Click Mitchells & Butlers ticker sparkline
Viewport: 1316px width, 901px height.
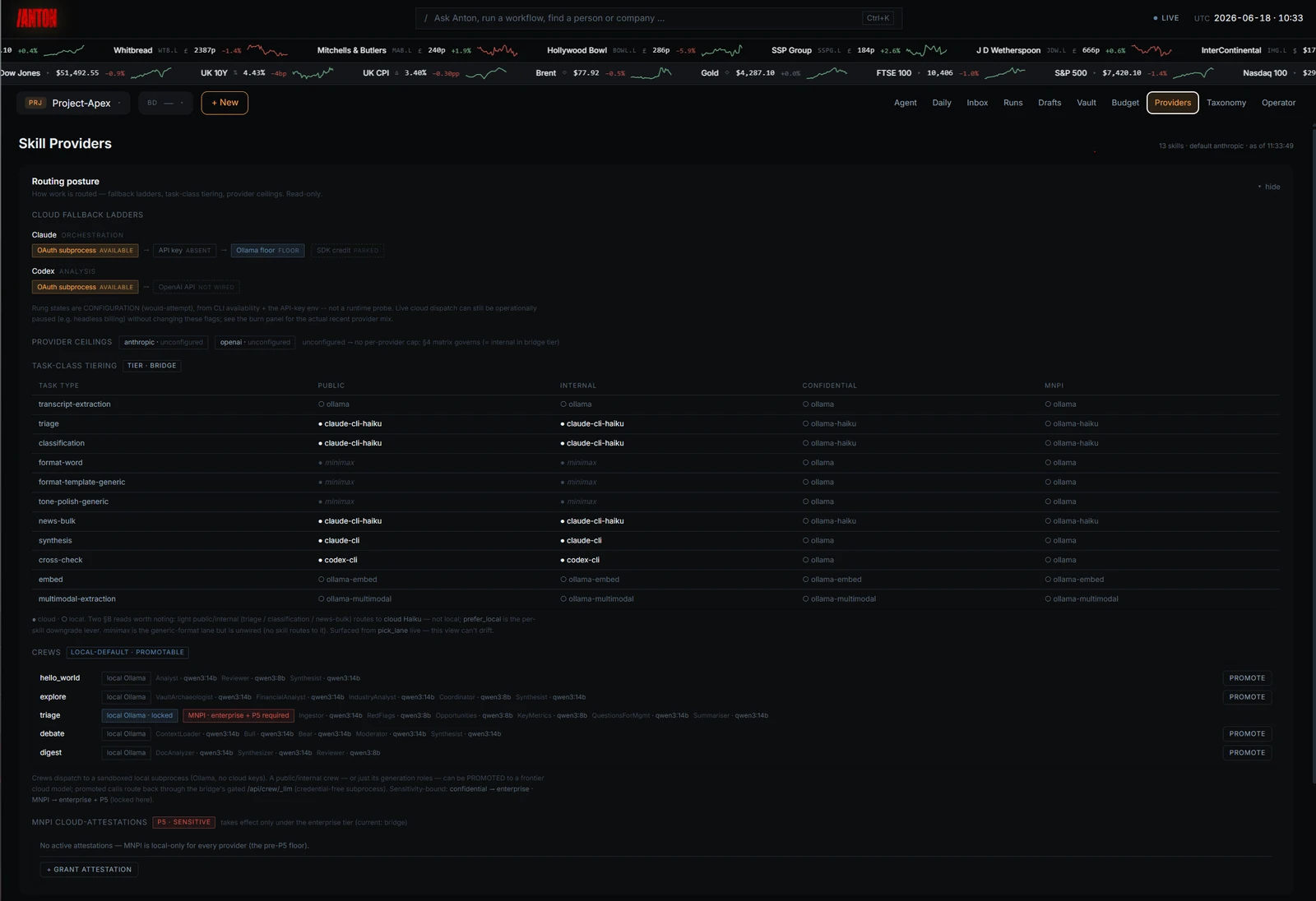(498, 50)
